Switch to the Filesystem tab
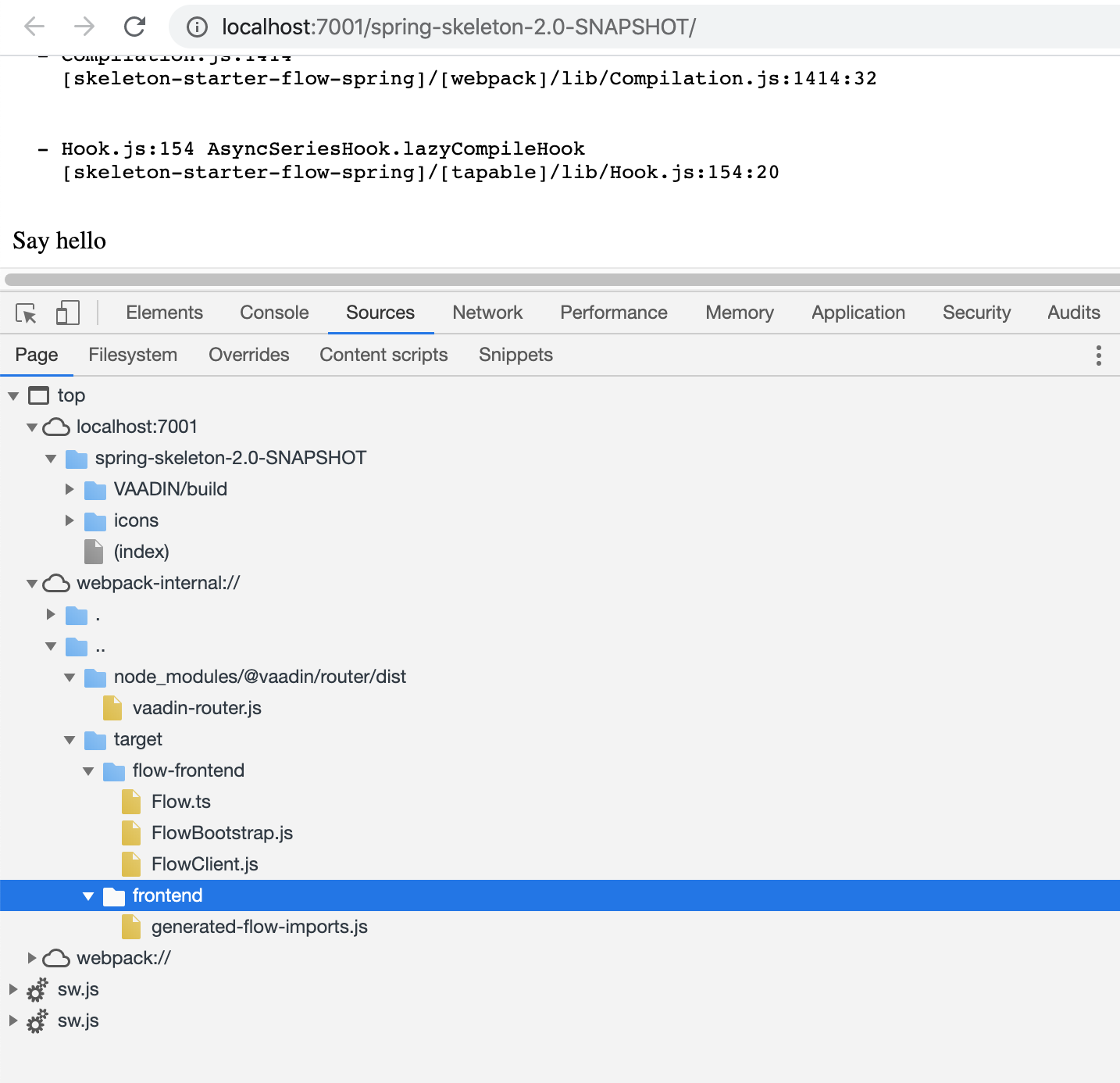The image size is (1120, 1083). [132, 355]
